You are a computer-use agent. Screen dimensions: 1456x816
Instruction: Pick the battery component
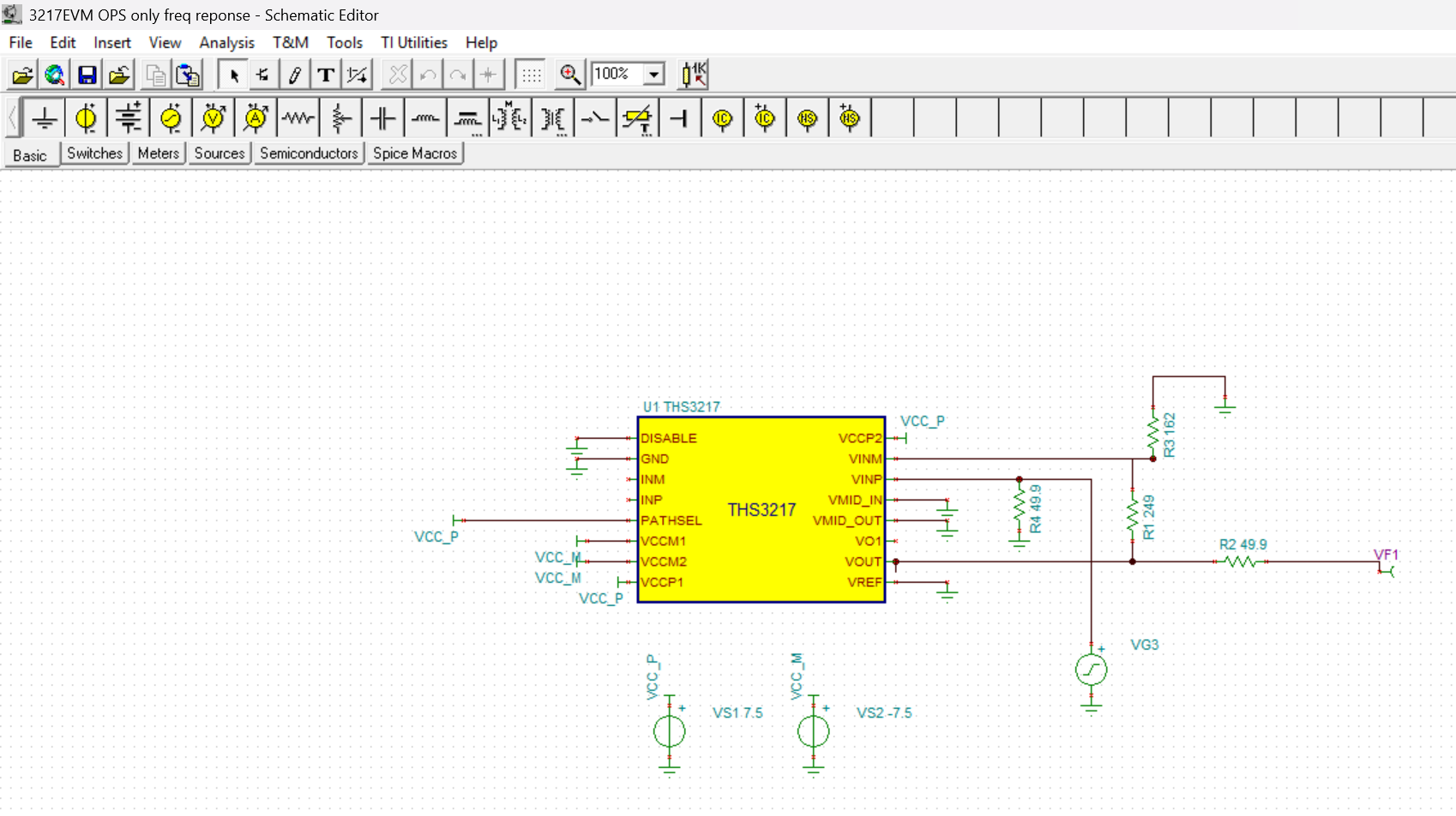point(129,118)
